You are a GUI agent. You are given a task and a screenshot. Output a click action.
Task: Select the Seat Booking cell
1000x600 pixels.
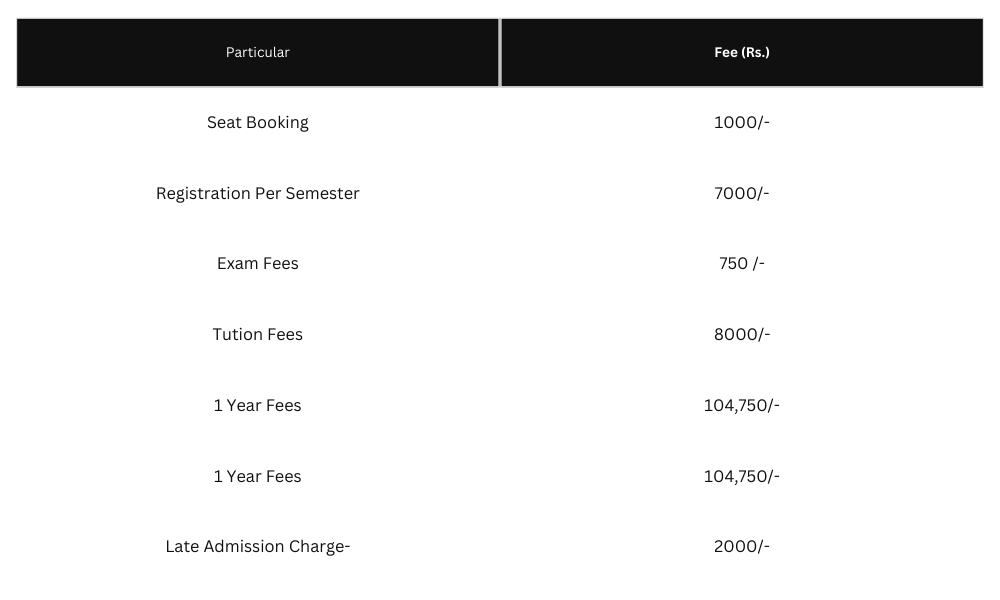click(258, 122)
